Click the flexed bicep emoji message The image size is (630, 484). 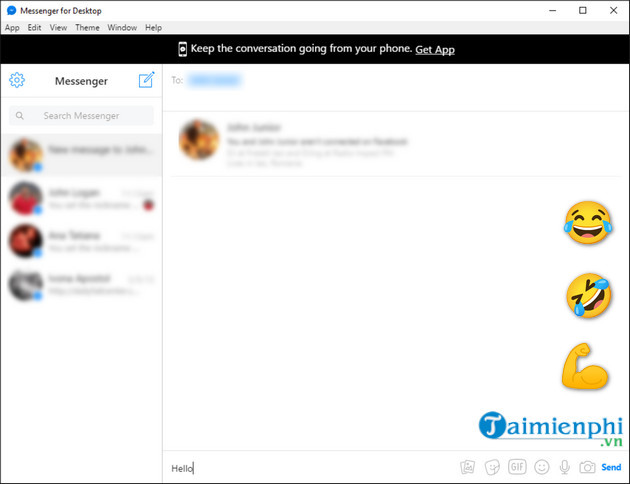585,366
